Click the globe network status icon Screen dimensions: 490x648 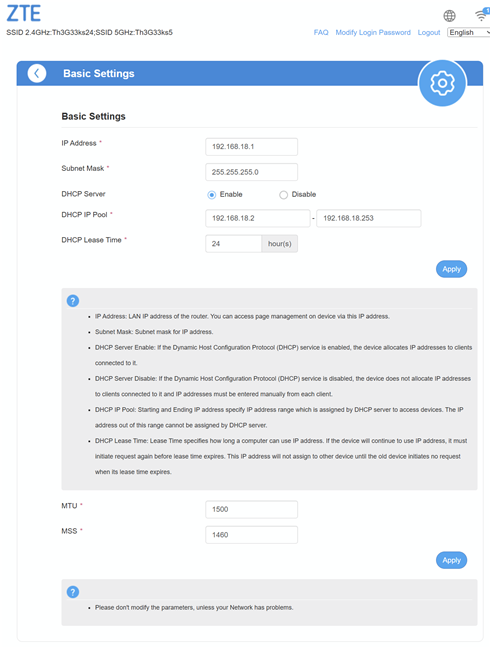450,16
